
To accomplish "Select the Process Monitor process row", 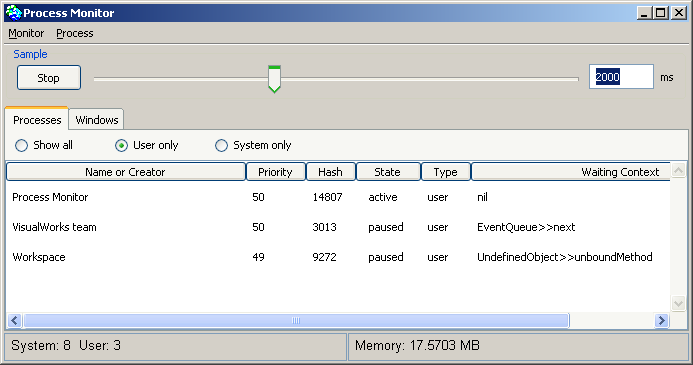I will click(338, 197).
